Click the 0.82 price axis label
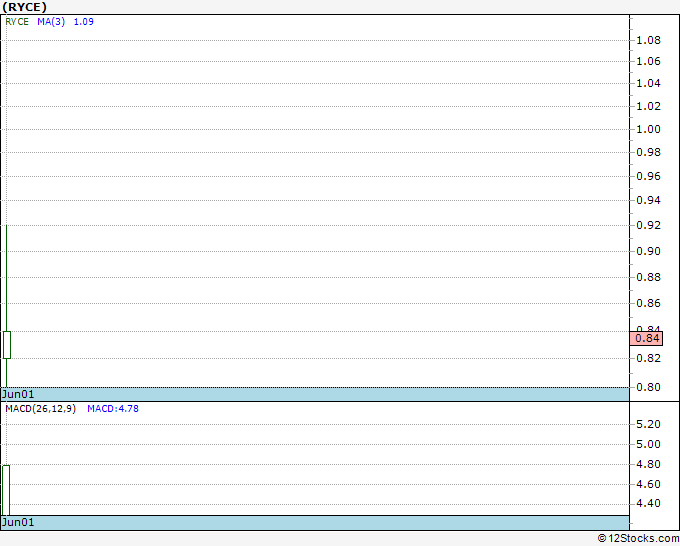This screenshot has height=546, width=680. click(648, 358)
